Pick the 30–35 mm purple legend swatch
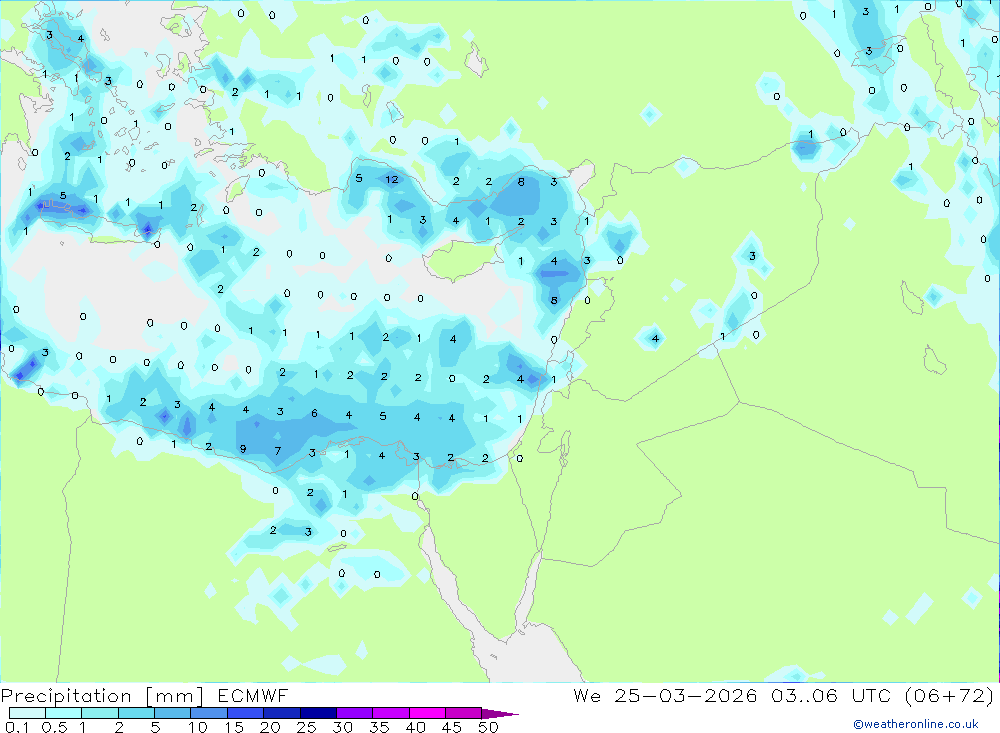The image size is (1000, 733). point(355,713)
